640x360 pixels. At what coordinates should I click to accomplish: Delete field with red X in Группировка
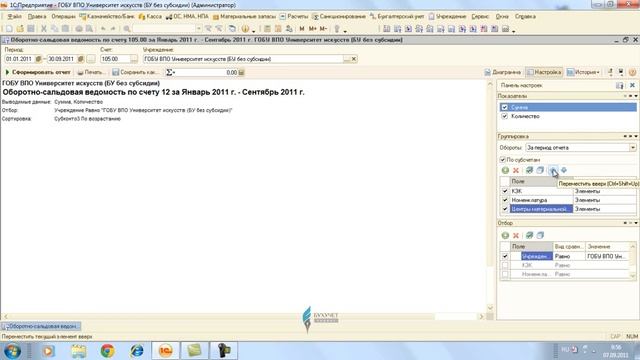[516, 170]
